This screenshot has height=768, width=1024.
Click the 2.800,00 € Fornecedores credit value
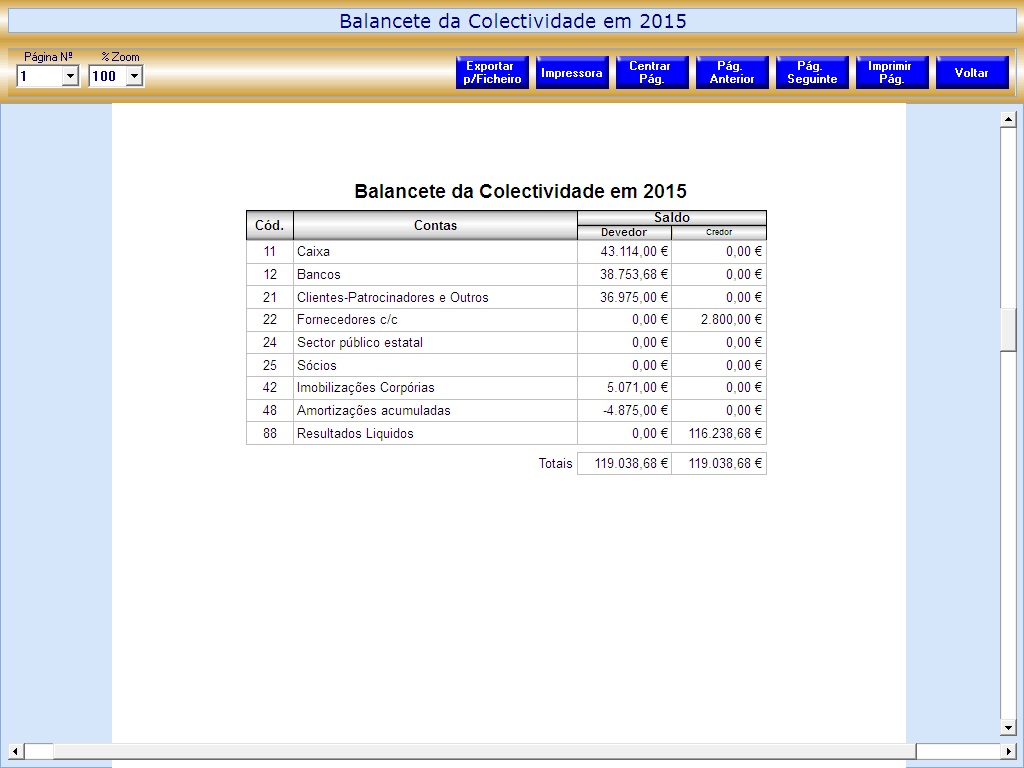(x=731, y=319)
